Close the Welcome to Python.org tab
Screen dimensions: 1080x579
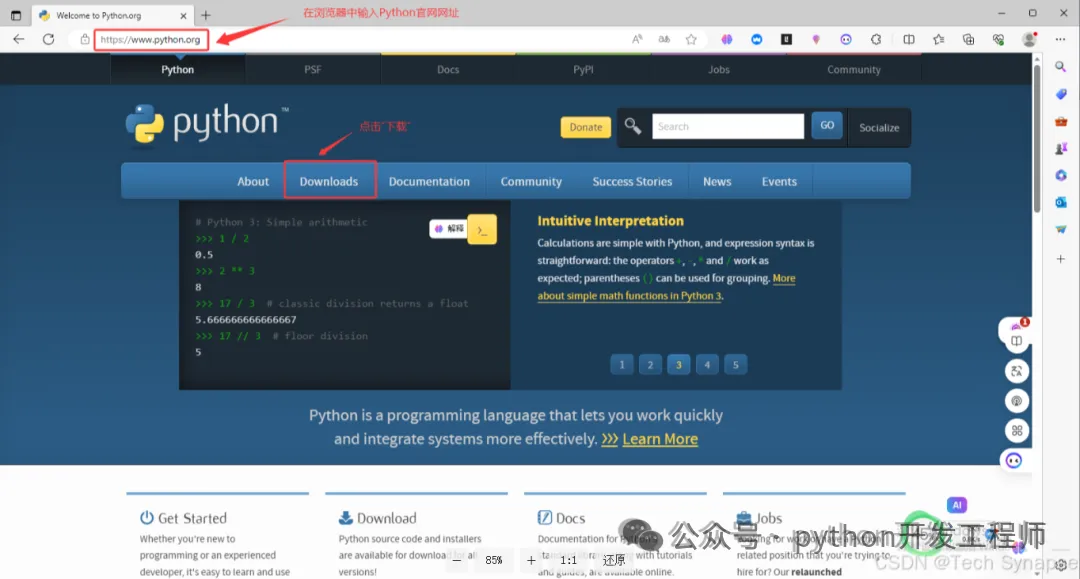183,15
